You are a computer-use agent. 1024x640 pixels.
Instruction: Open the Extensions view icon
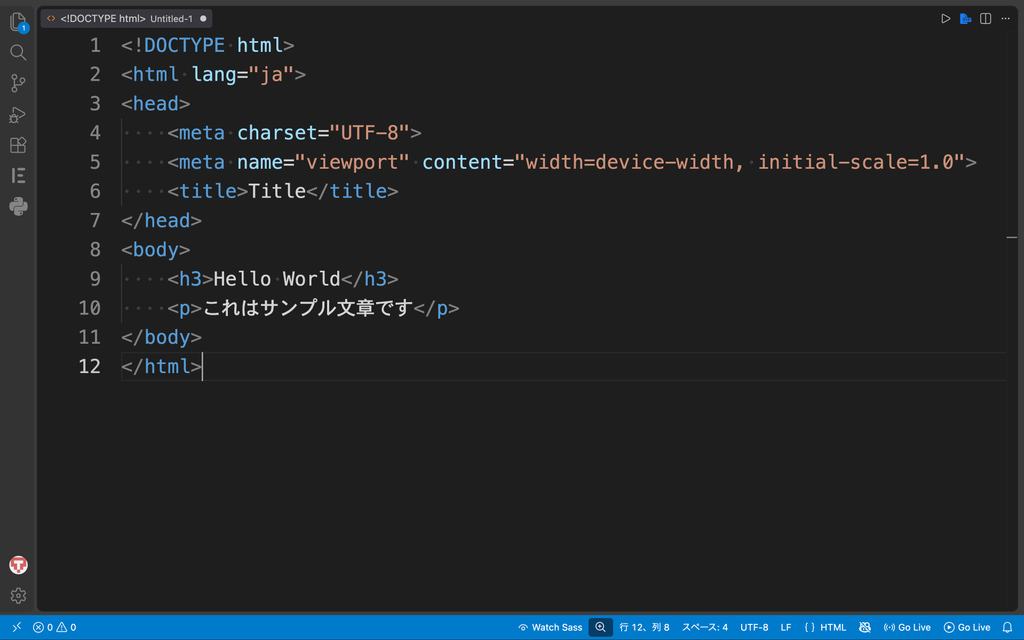[x=18, y=145]
